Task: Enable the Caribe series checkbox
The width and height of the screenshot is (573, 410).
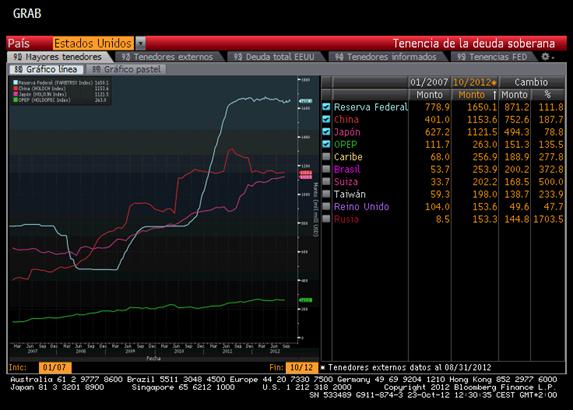Action: pos(326,156)
